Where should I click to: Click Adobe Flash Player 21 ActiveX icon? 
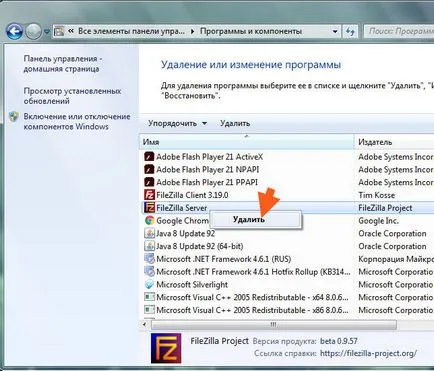[x=149, y=157]
